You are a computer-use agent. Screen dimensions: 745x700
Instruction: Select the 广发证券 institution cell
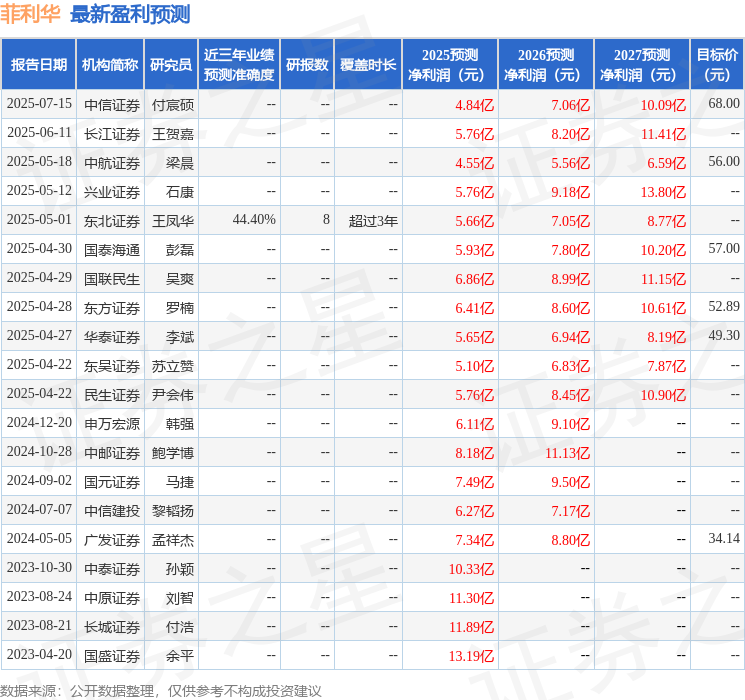(x=112, y=540)
